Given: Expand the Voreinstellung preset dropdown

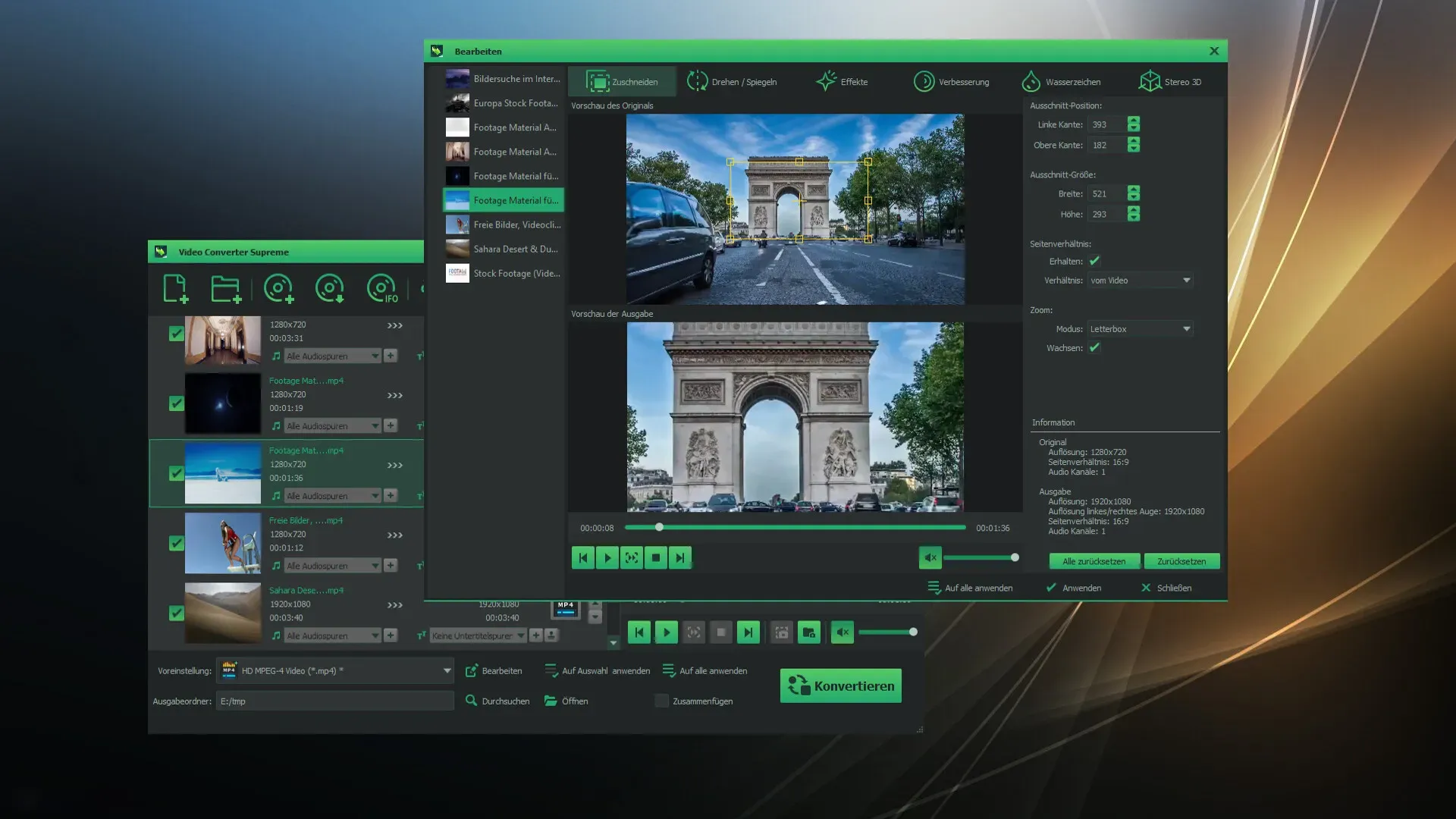Looking at the screenshot, I should tap(447, 670).
